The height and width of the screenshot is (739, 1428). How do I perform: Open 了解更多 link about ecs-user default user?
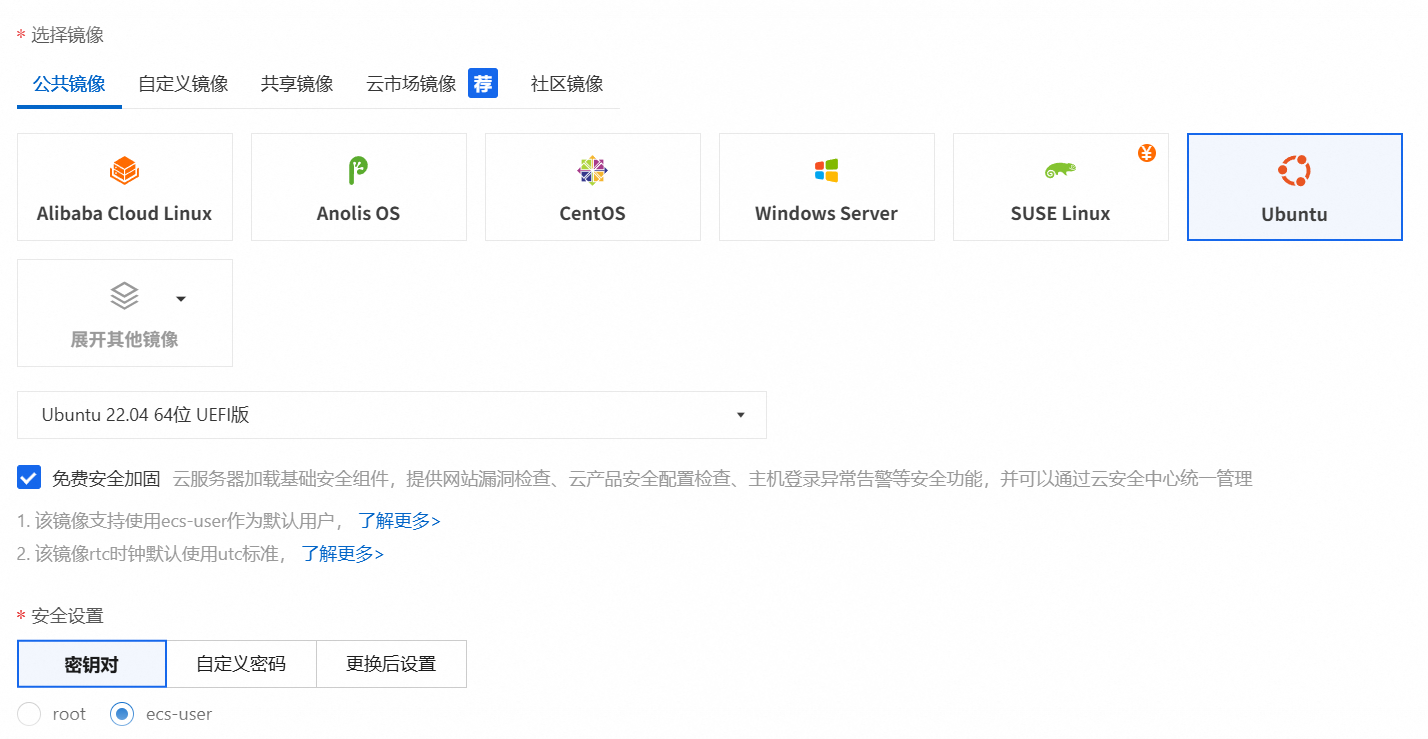click(x=399, y=521)
